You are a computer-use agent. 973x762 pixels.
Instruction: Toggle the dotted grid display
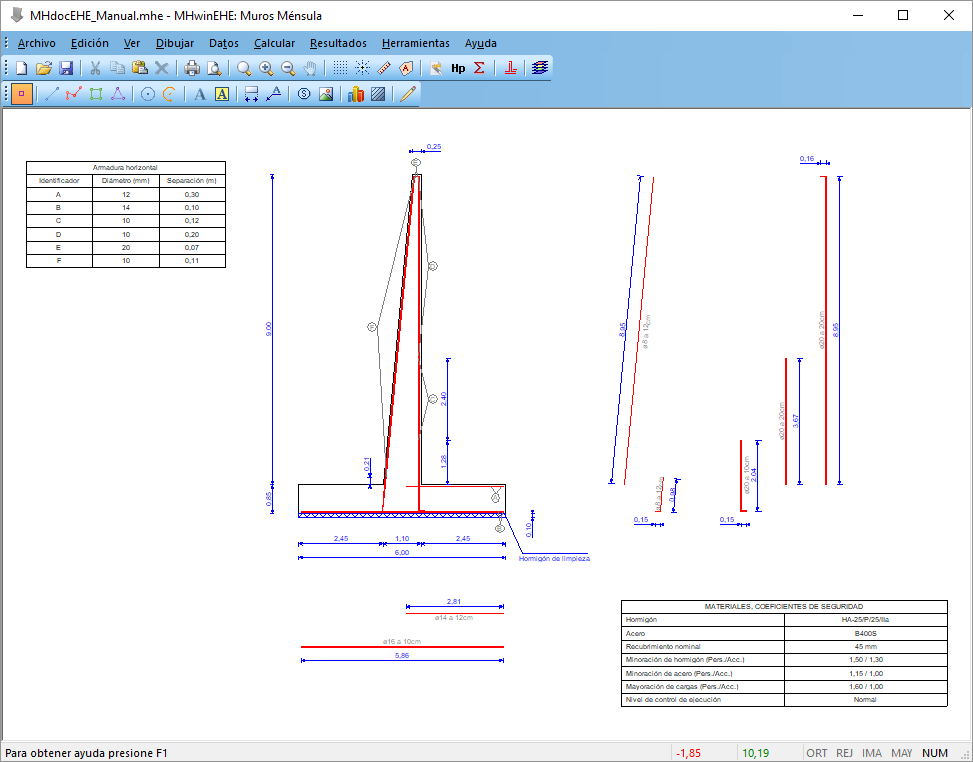pos(340,68)
